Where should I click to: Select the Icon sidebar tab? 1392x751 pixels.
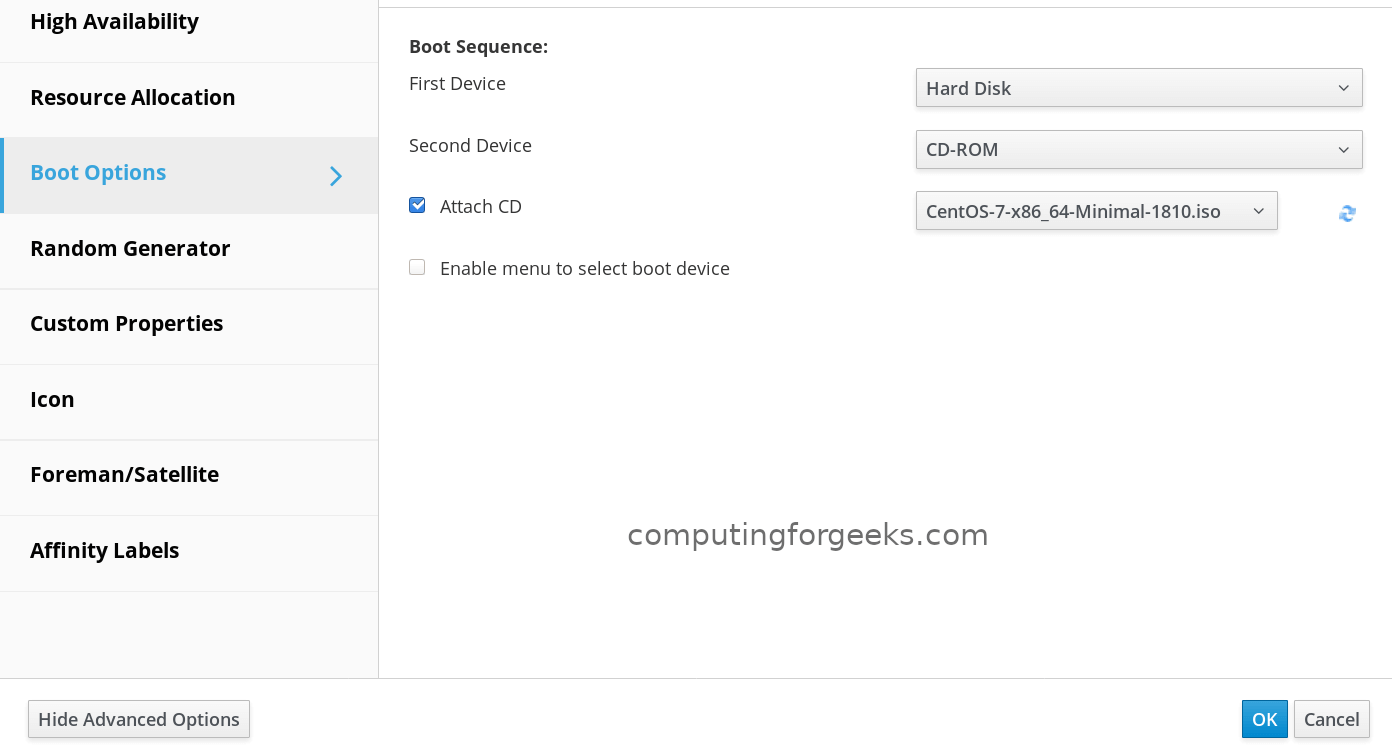point(52,400)
